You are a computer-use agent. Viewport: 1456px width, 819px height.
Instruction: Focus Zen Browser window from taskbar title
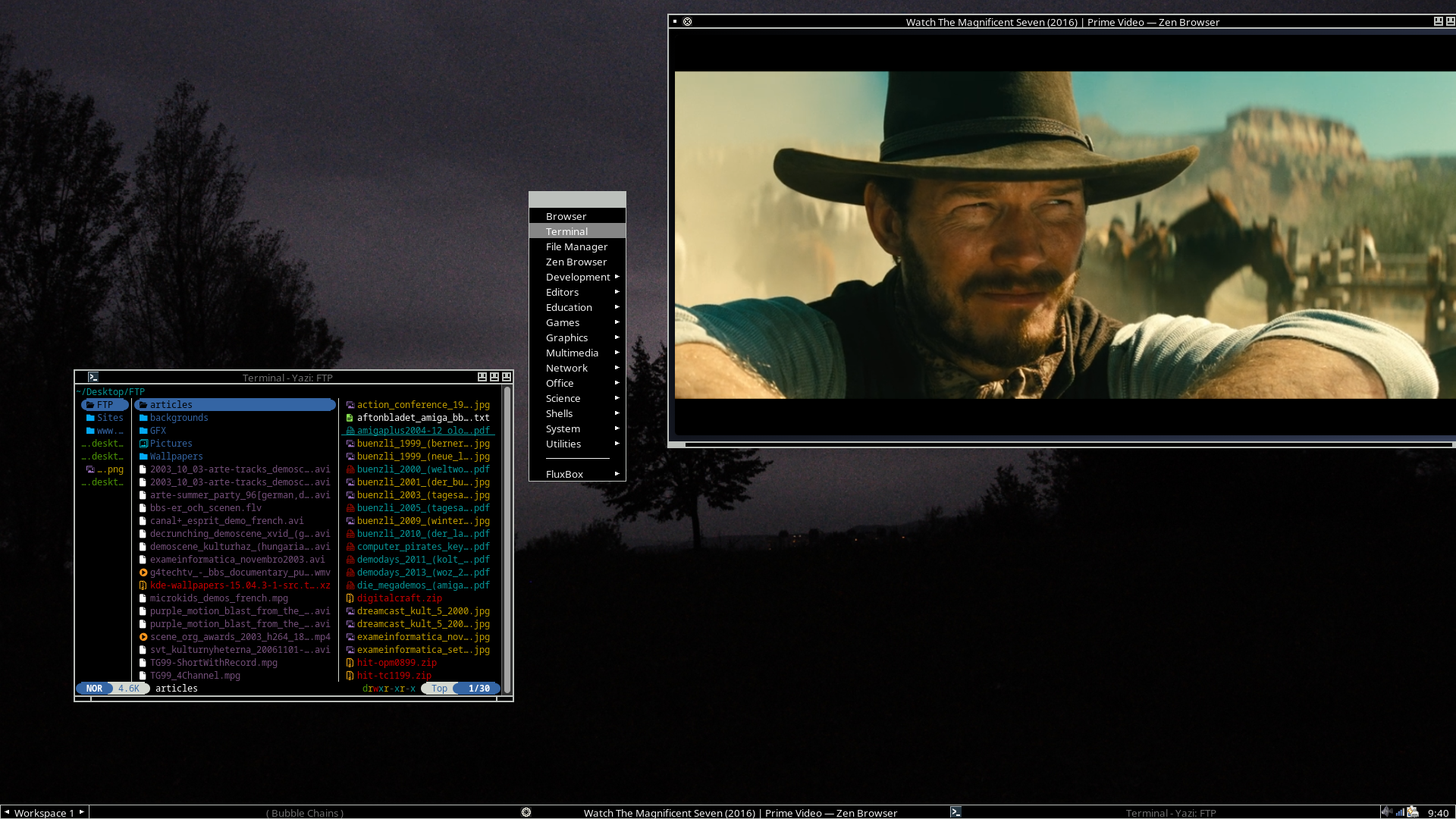pyautogui.click(x=740, y=813)
